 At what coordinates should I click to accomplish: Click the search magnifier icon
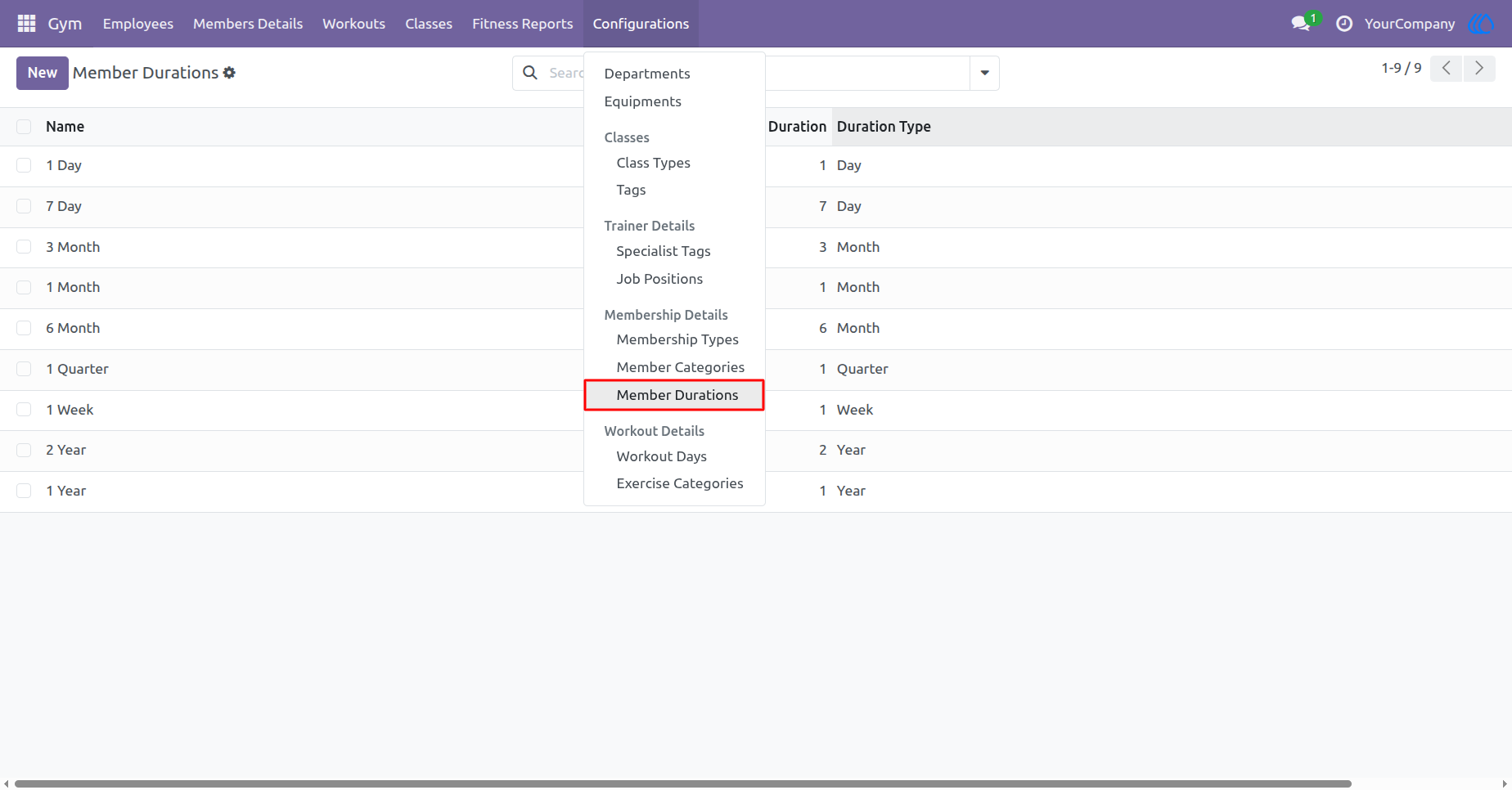click(x=530, y=73)
